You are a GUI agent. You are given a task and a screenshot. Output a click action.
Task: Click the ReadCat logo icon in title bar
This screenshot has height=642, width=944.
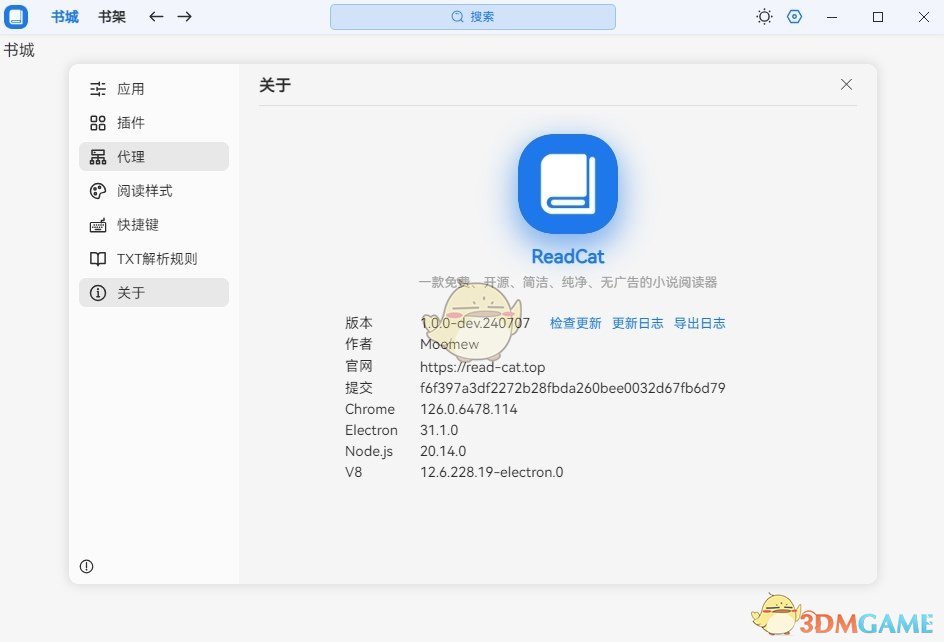16,16
